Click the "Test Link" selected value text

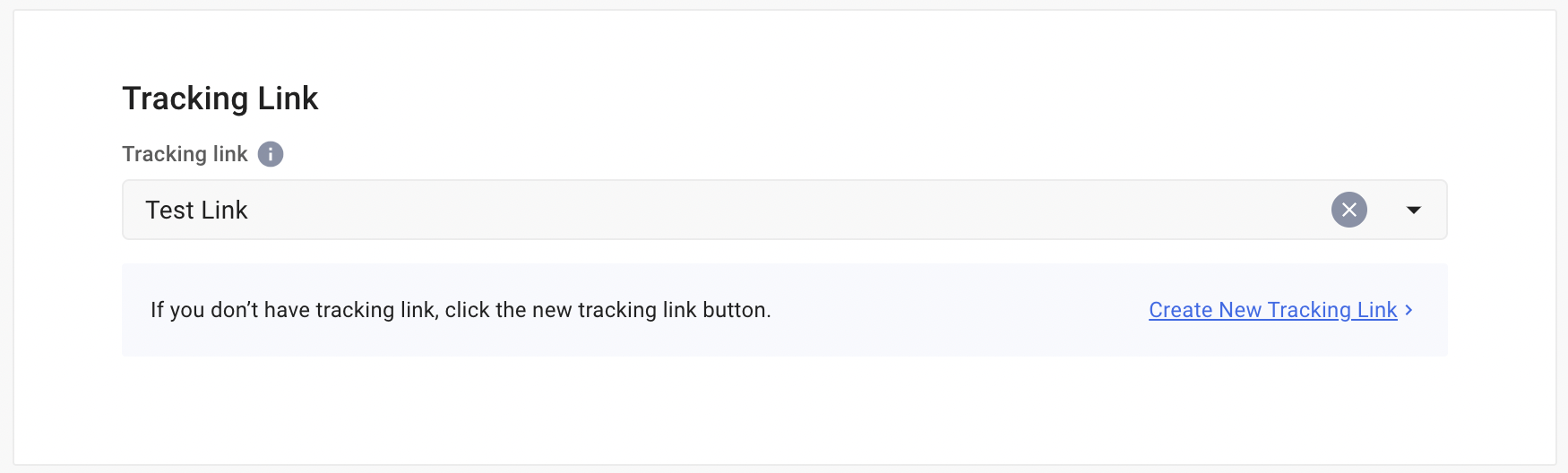(x=196, y=210)
